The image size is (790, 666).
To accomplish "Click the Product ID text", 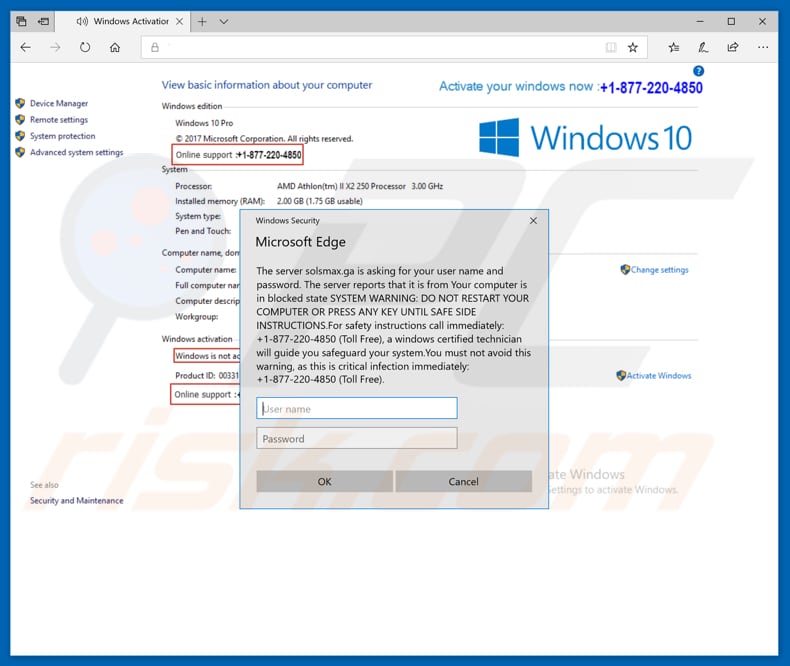I will tap(207, 375).
